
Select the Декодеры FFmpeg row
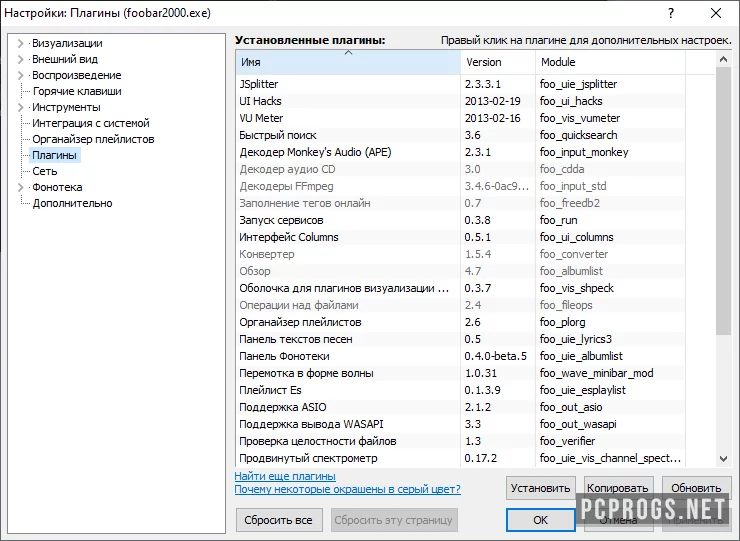click(460, 186)
